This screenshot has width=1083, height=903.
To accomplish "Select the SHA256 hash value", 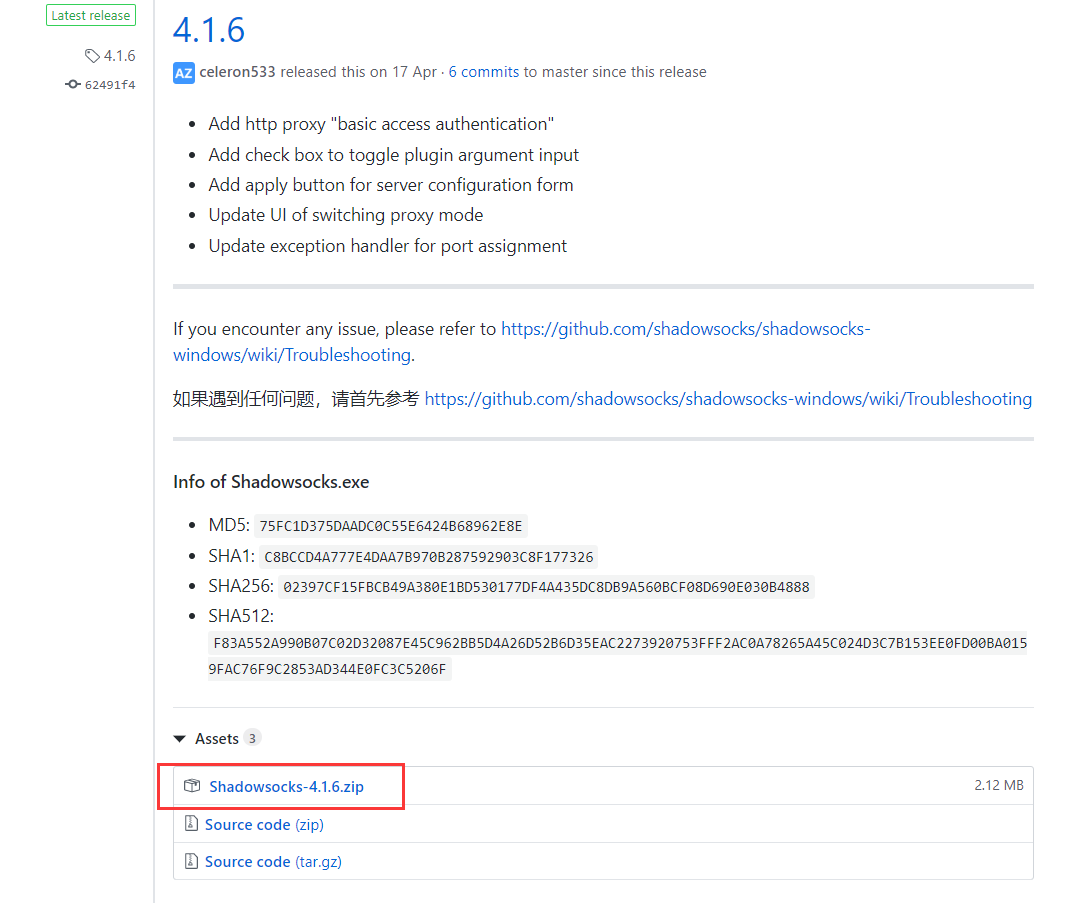I will pyautogui.click(x=546, y=587).
